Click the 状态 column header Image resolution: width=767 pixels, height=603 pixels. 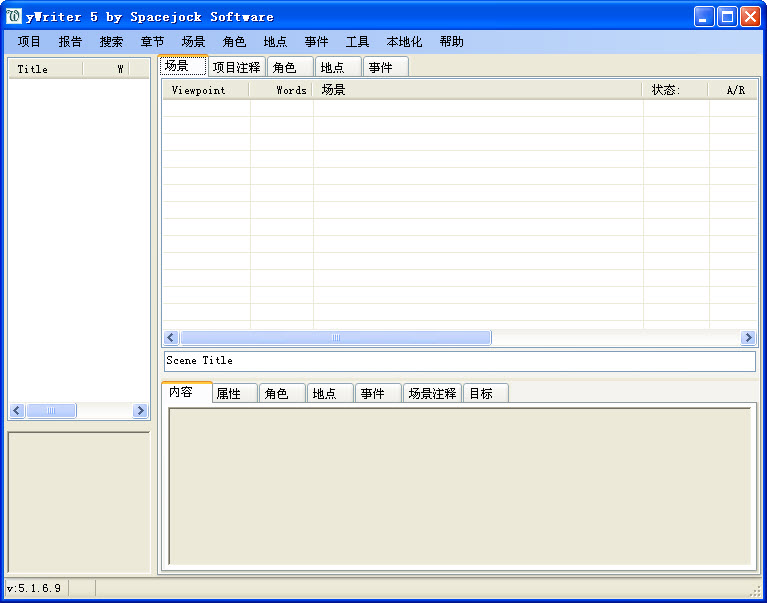pos(675,90)
